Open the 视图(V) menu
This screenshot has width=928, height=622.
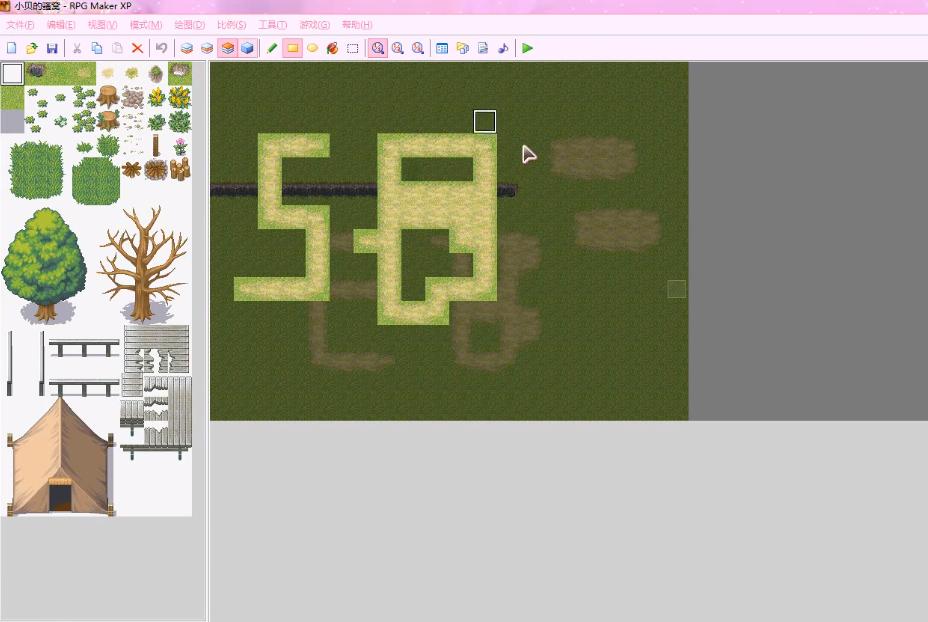tap(102, 25)
